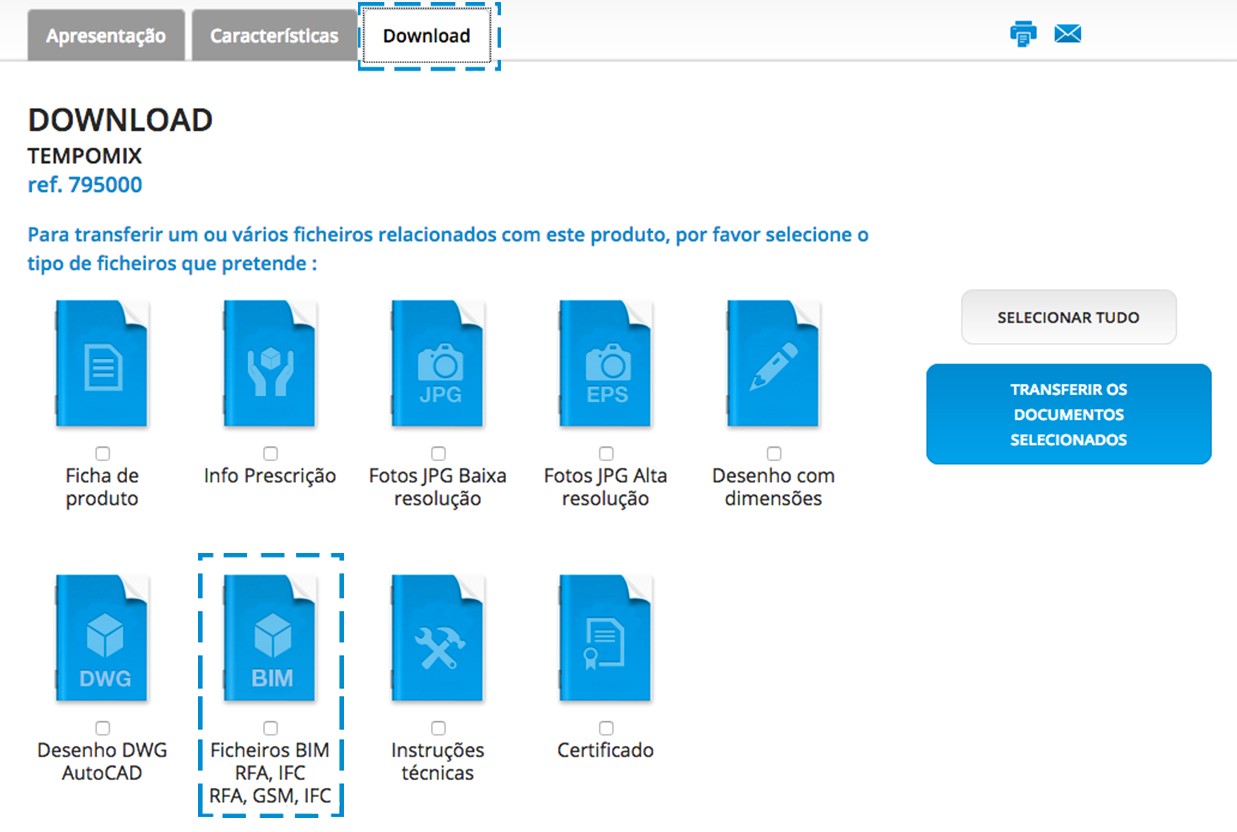This screenshot has height=832, width=1237.
Task: Select the JPG low resolution photo icon
Action: click(x=438, y=365)
